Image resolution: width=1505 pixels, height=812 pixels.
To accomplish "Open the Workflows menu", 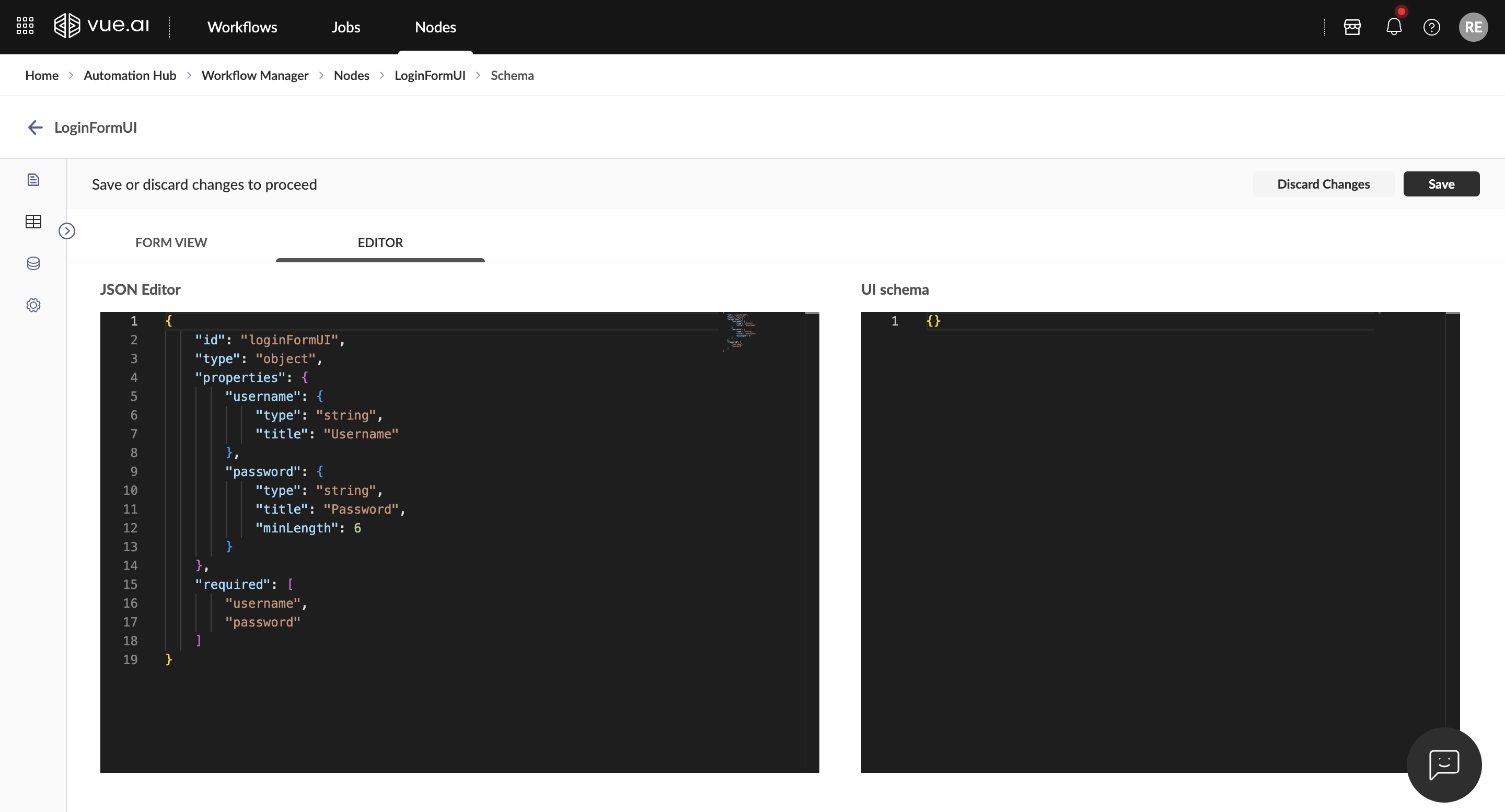I will coord(242,27).
